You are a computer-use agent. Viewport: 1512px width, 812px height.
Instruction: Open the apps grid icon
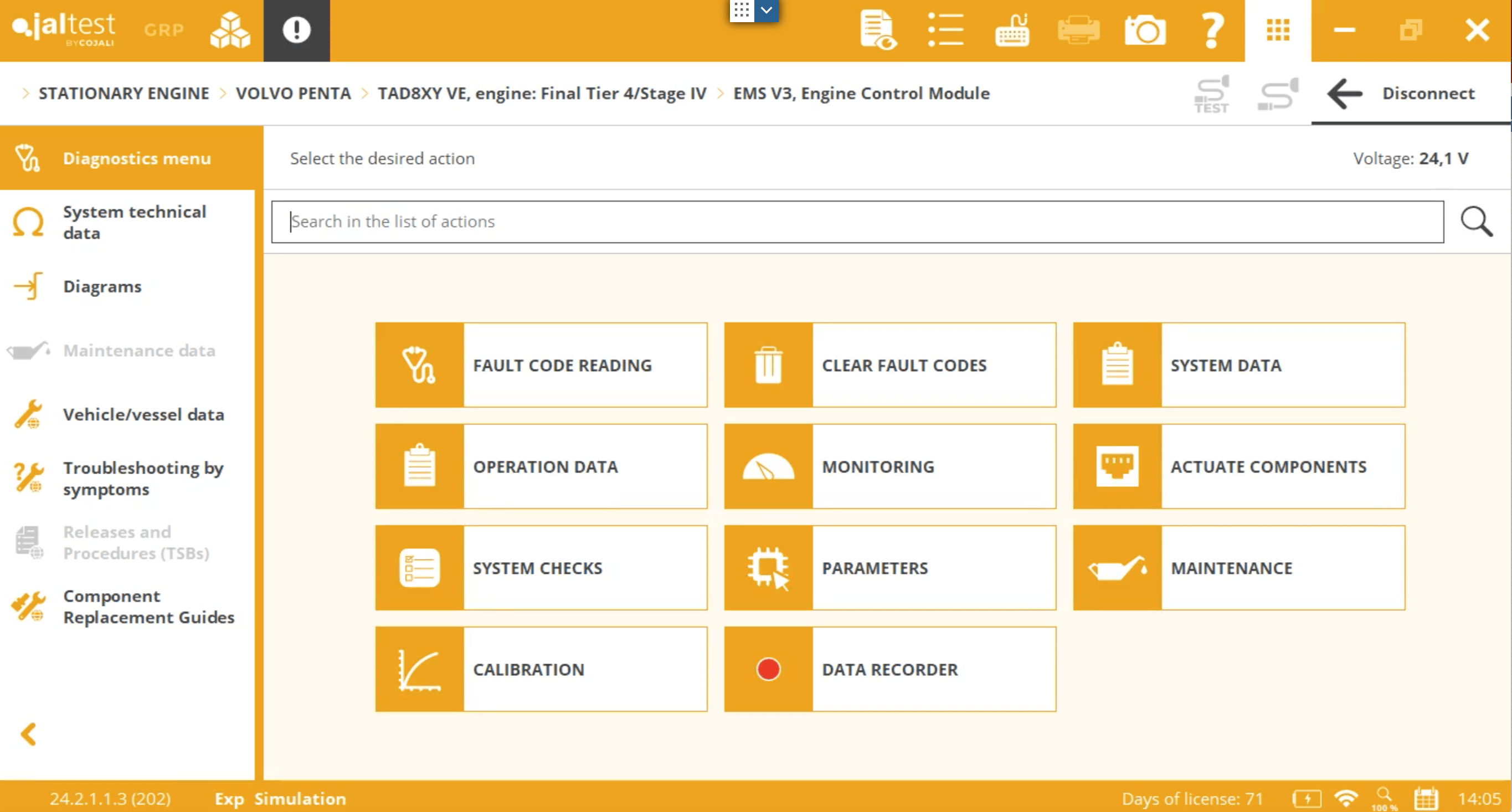1278,30
